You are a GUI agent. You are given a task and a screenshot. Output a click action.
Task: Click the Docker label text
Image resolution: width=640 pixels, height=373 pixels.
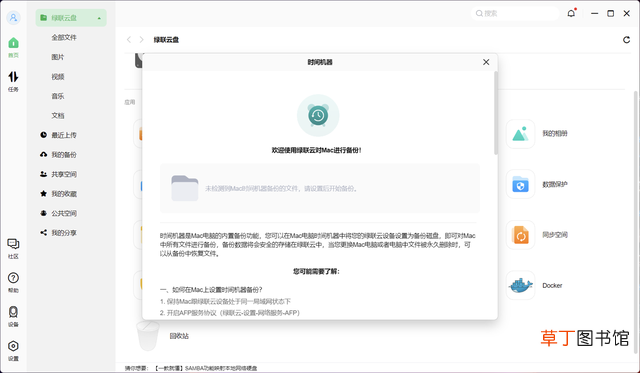[x=552, y=285]
